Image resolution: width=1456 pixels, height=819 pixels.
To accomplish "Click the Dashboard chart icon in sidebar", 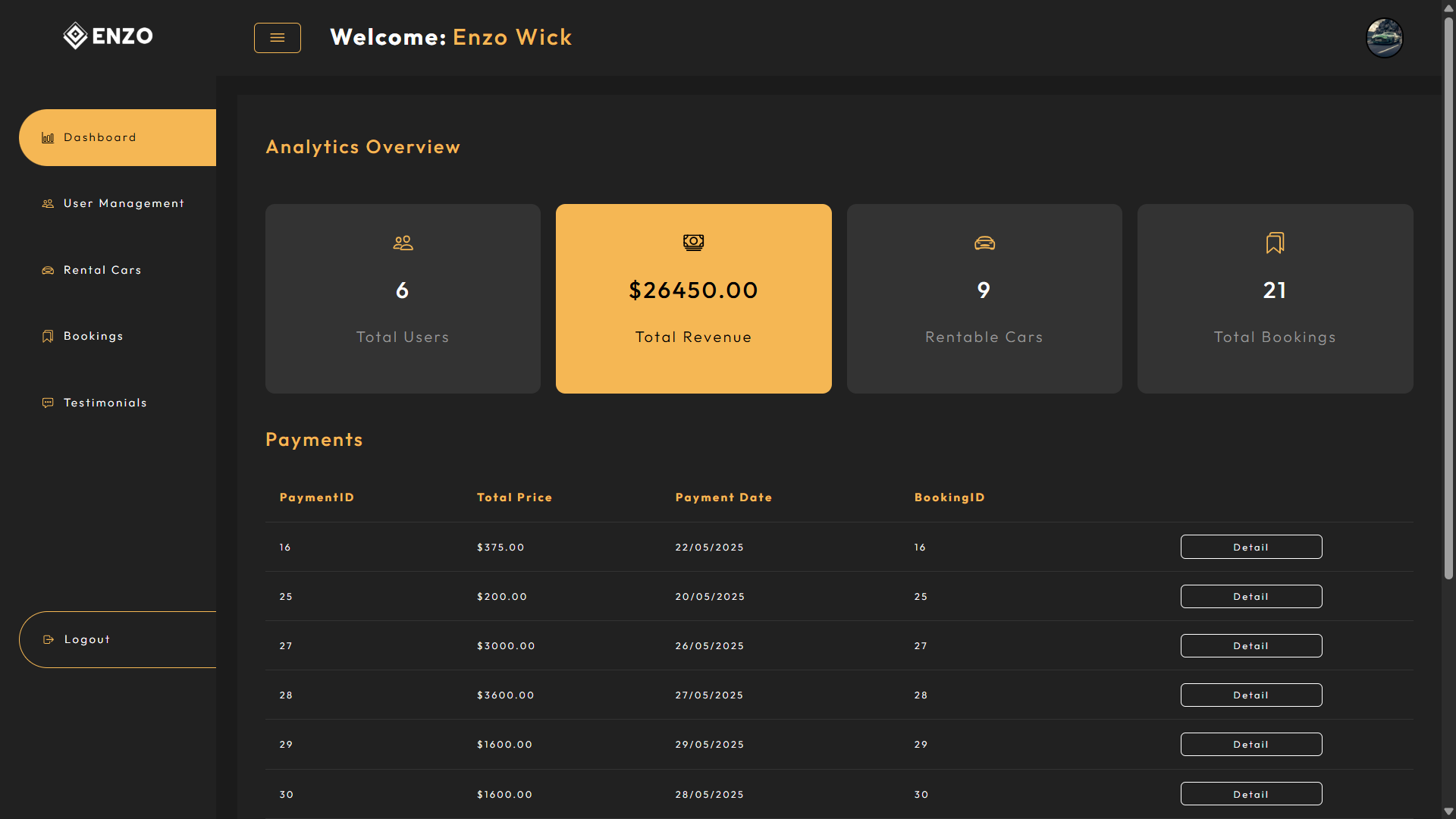I will tap(48, 138).
